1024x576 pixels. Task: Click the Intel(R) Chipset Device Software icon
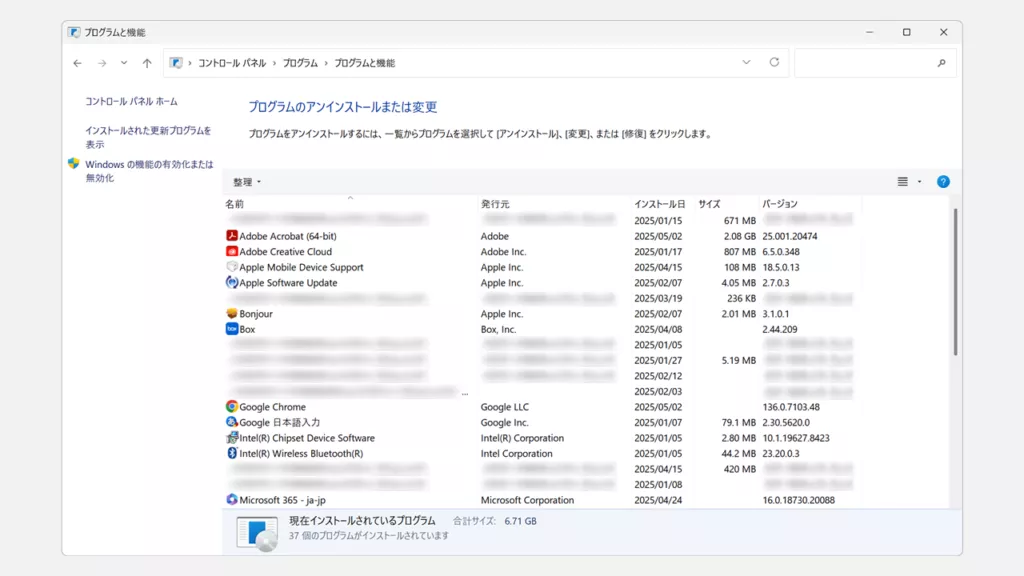pos(232,438)
